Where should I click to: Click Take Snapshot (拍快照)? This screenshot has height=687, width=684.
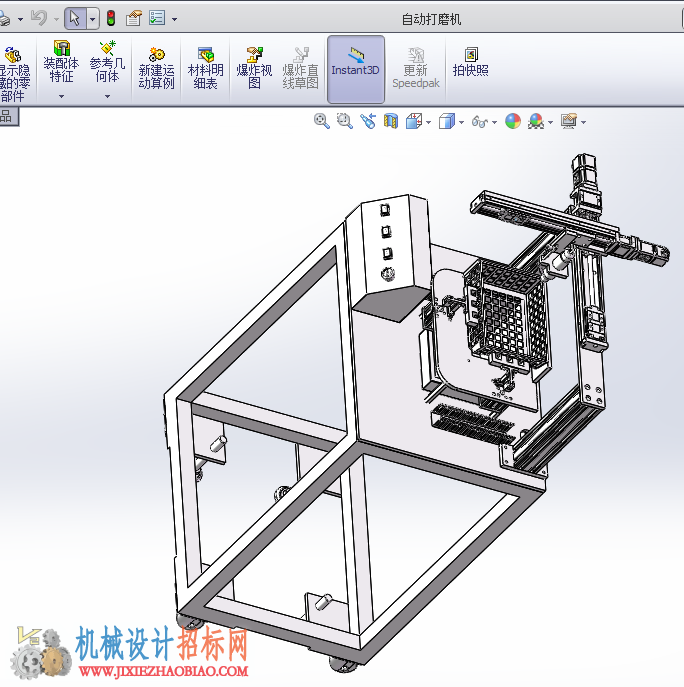(471, 62)
